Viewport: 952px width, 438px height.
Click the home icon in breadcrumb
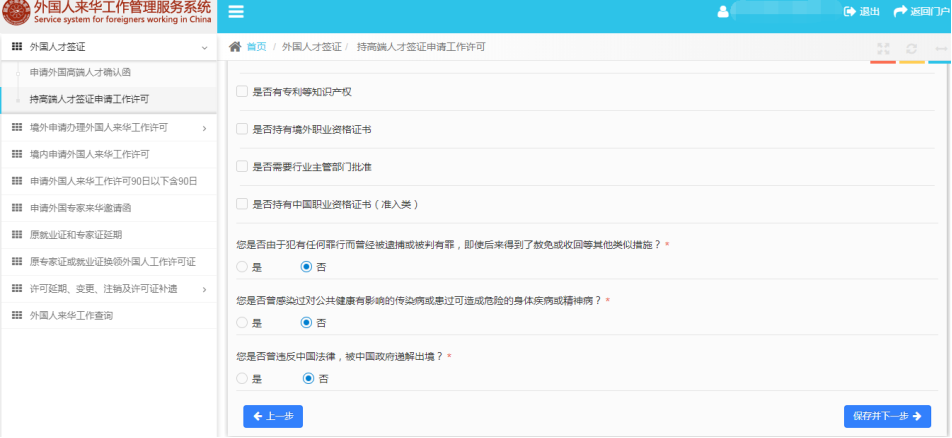click(235, 47)
